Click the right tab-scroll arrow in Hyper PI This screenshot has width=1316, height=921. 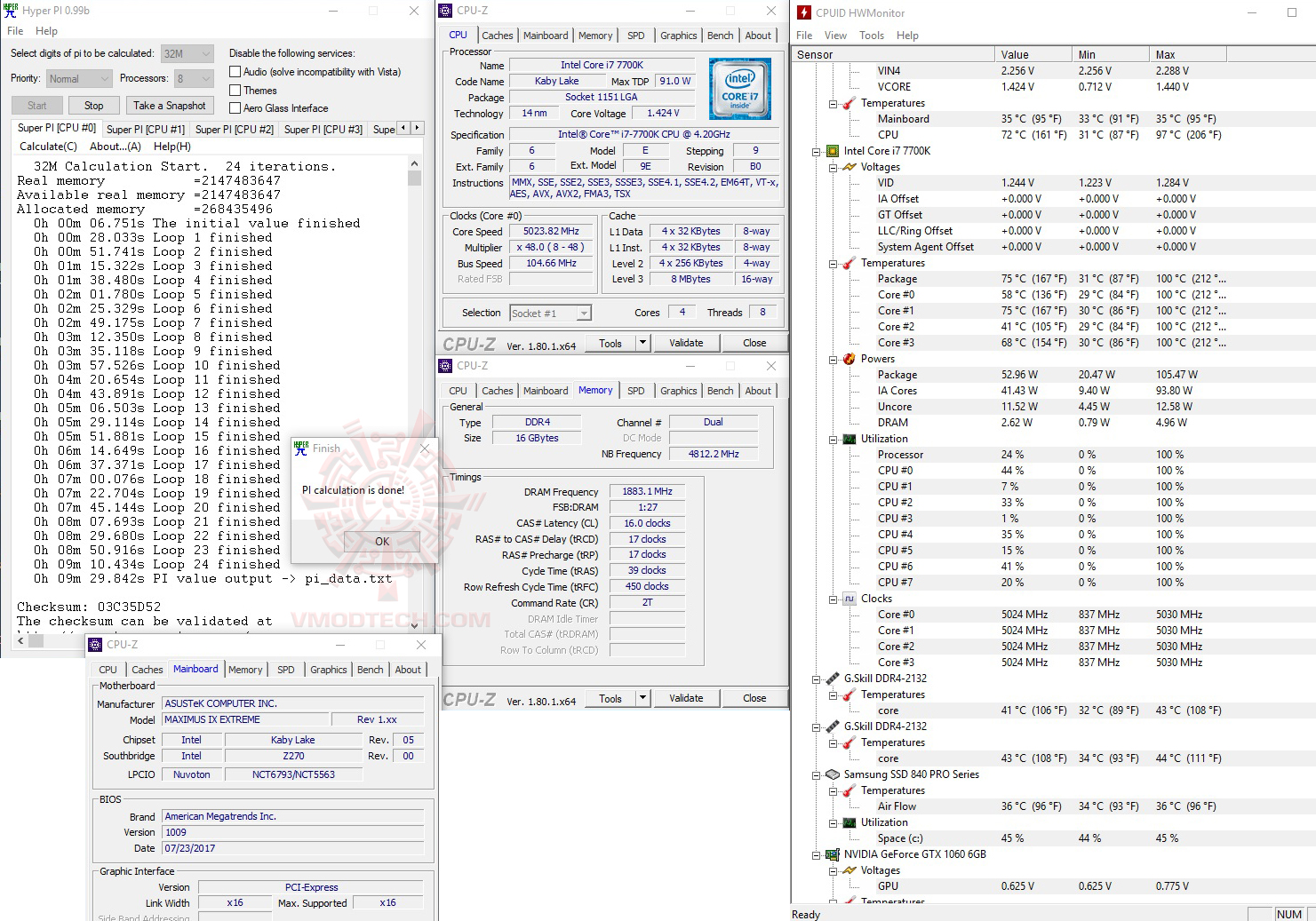pos(417,128)
